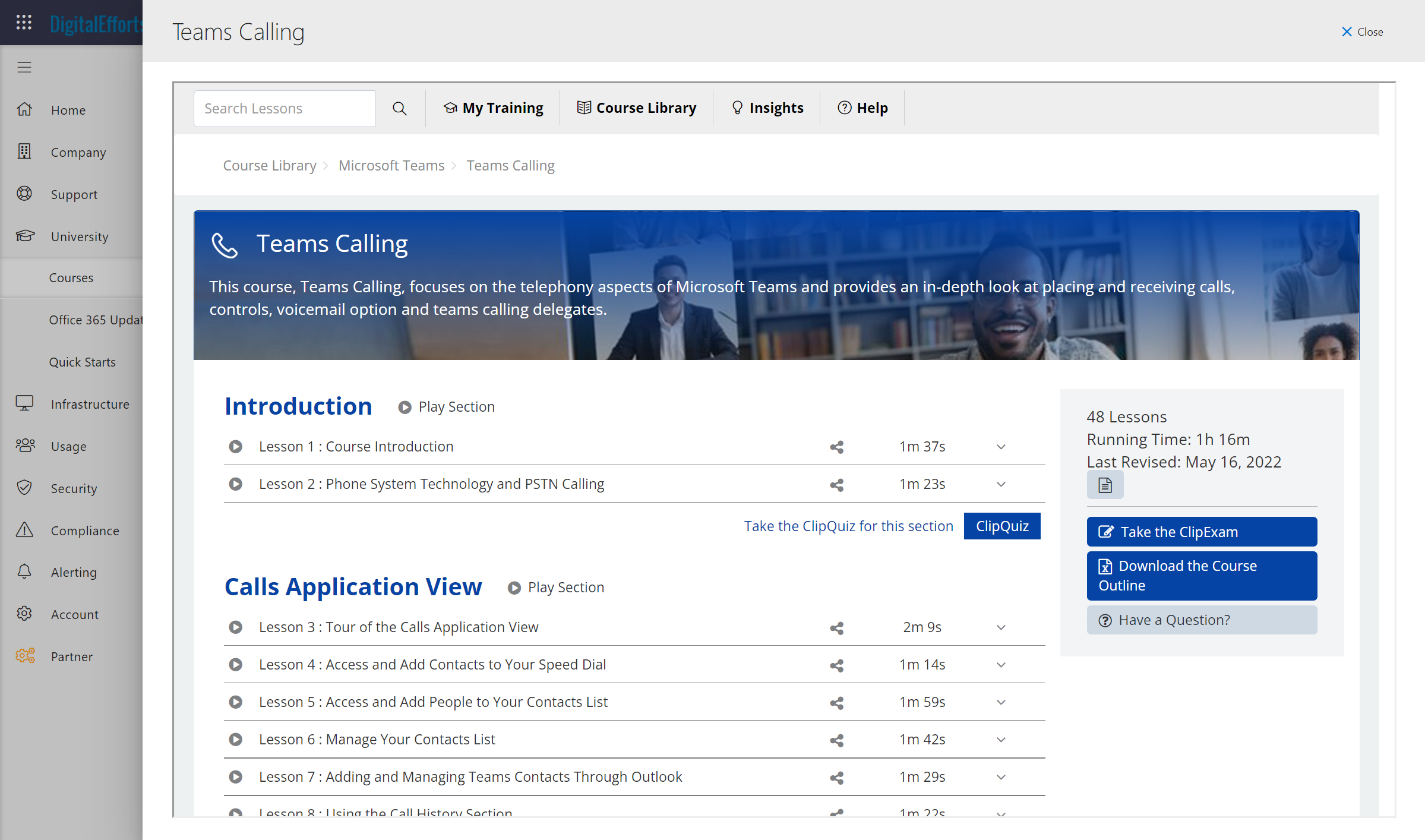Click the Account gear icon

click(x=24, y=614)
